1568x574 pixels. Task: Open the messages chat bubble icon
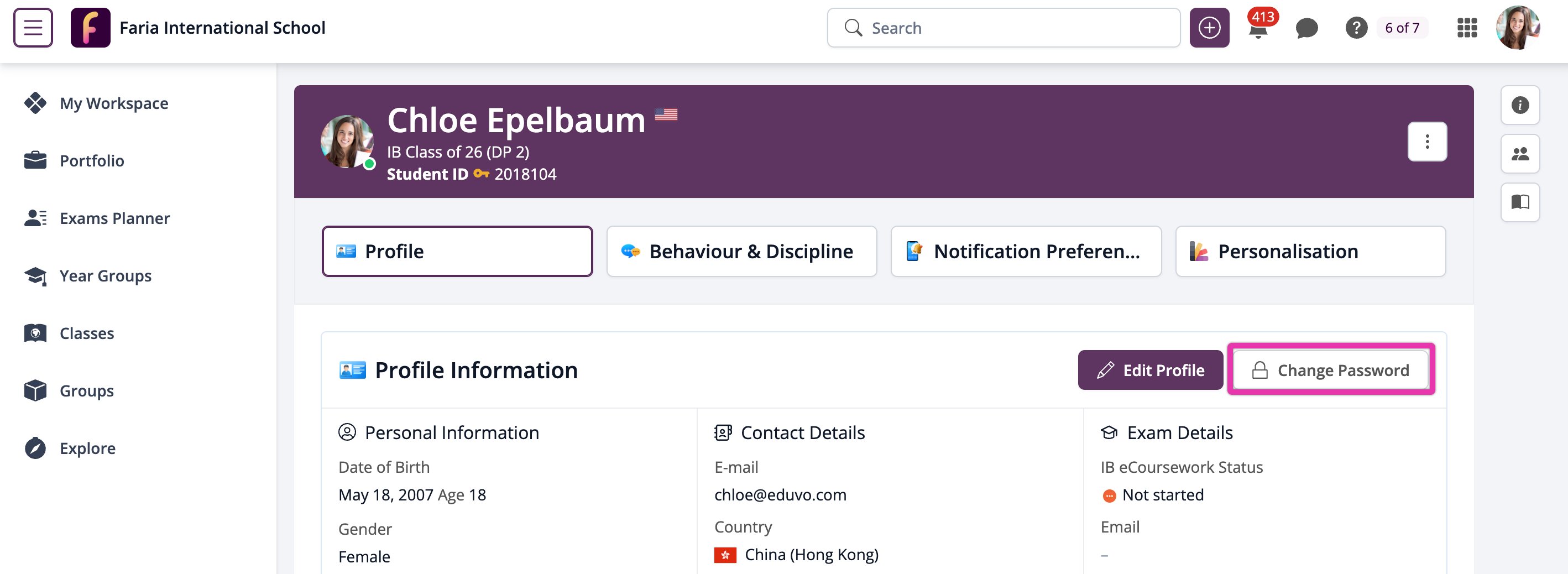[x=1306, y=28]
